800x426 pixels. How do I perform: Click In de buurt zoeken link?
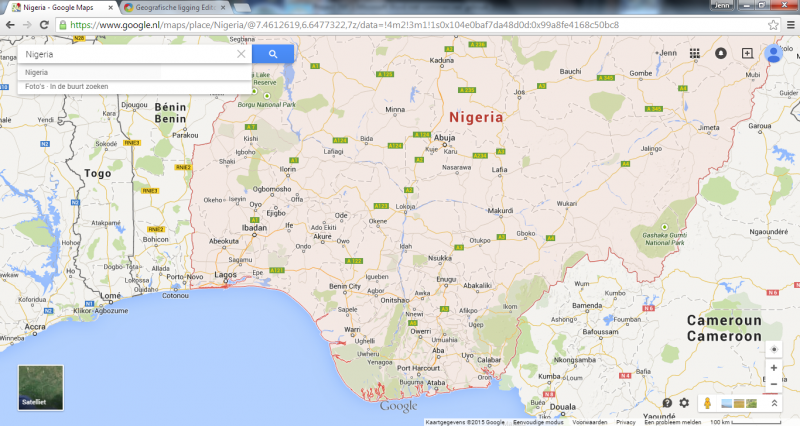[x=79, y=86]
